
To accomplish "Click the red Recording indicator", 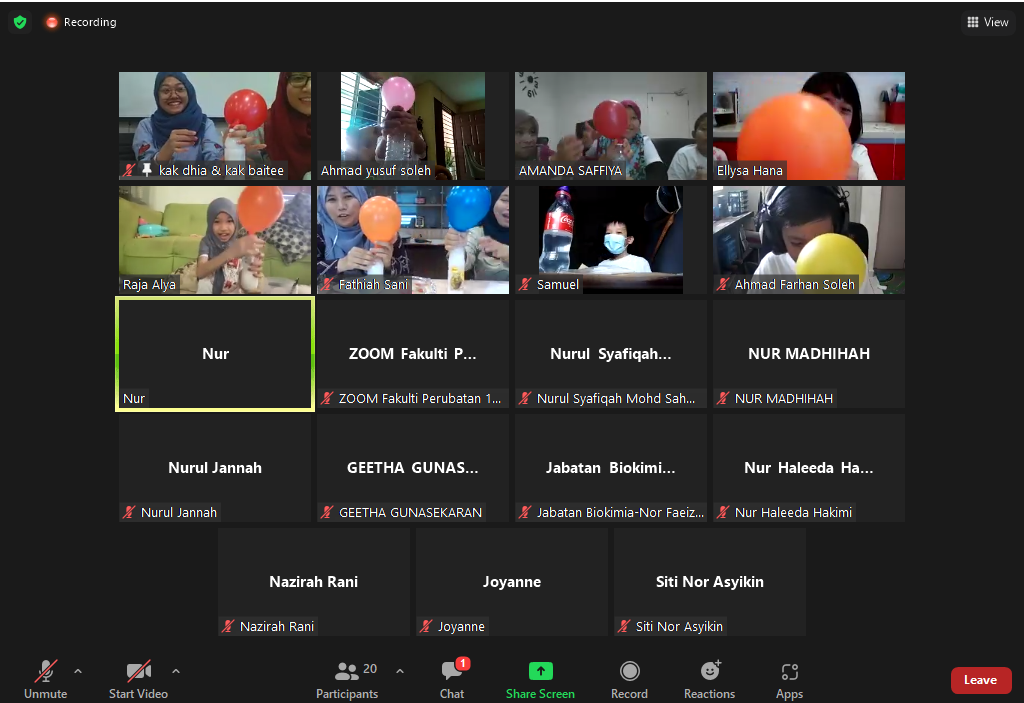I will click(x=81, y=22).
